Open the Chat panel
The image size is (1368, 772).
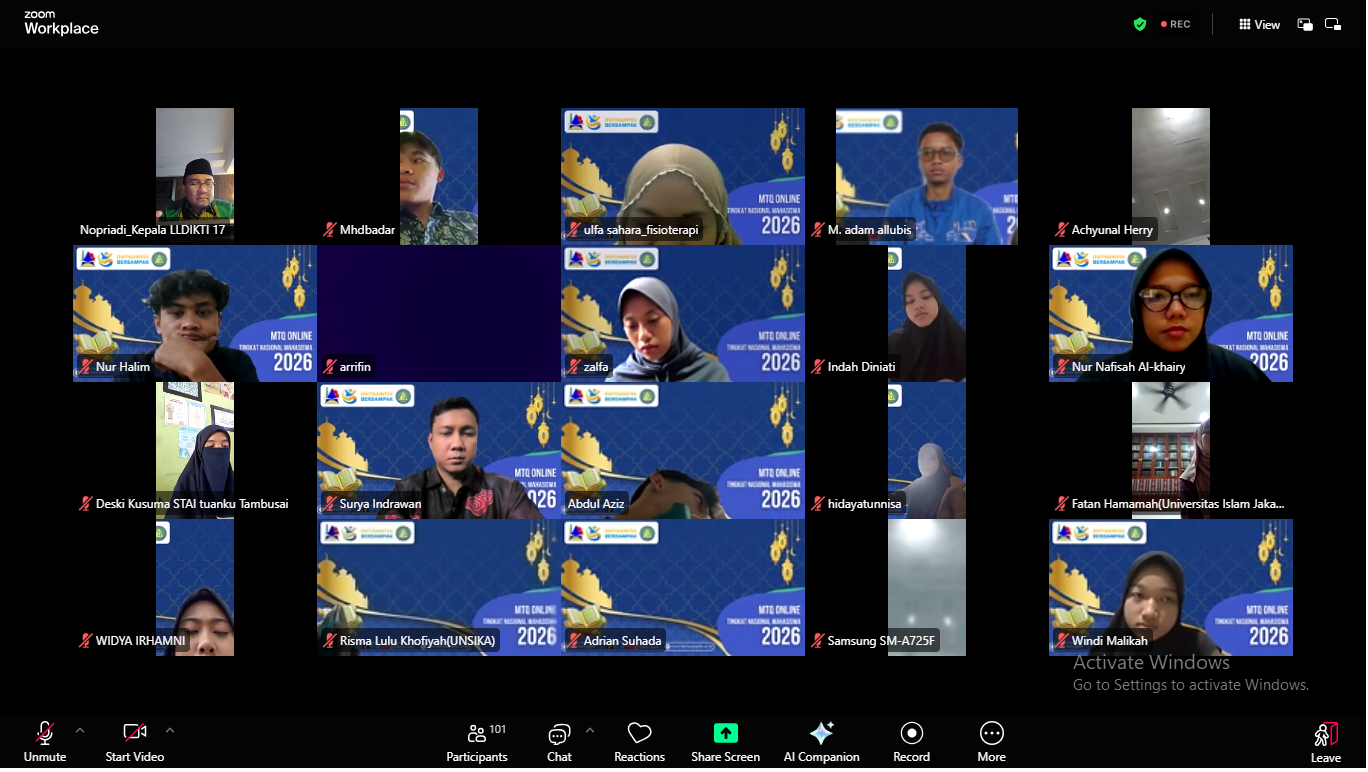[559, 742]
